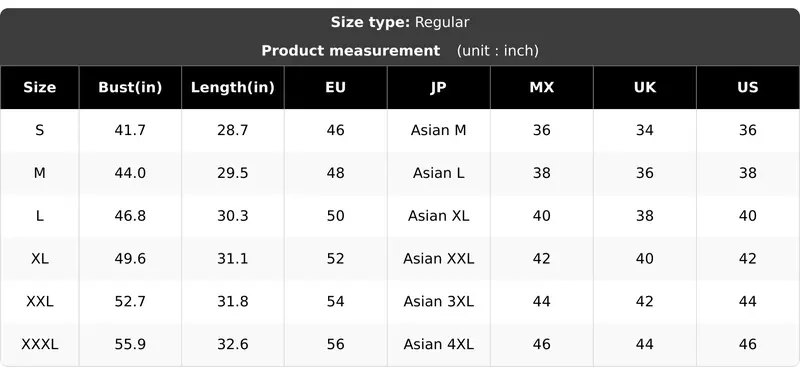The width and height of the screenshot is (800, 367).
Task: Click the Asian 4XL cell
Action: pos(438,345)
